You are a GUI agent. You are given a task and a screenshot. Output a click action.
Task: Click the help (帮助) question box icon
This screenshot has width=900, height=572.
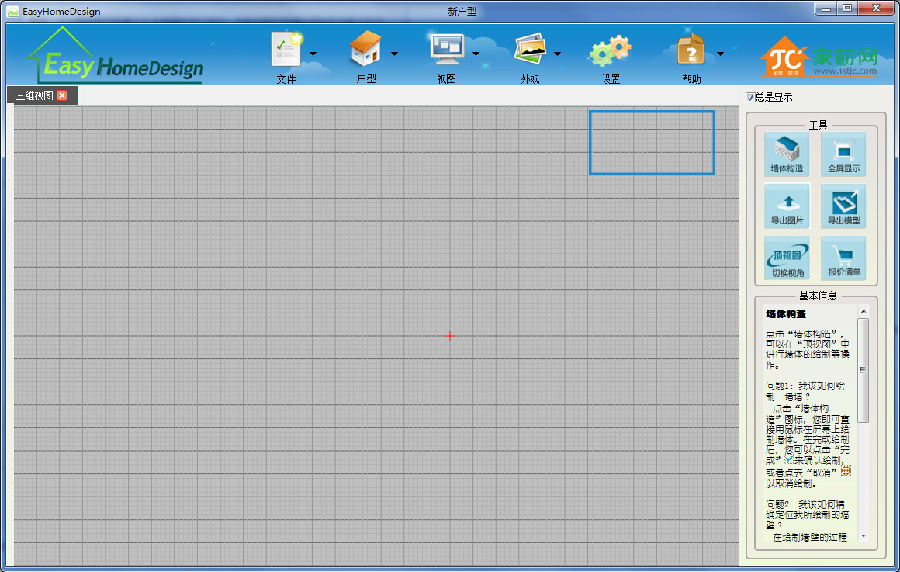click(x=691, y=50)
